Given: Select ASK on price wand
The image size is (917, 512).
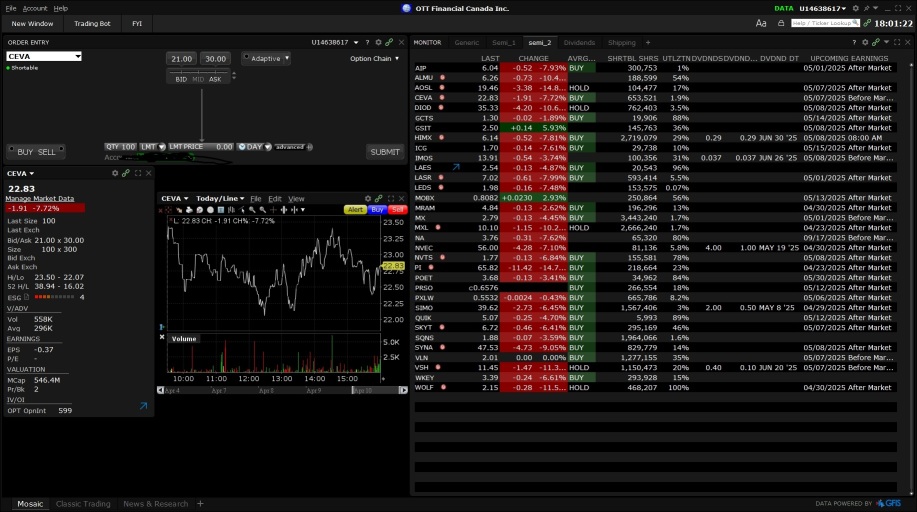Looking at the screenshot, I should 215,79.
